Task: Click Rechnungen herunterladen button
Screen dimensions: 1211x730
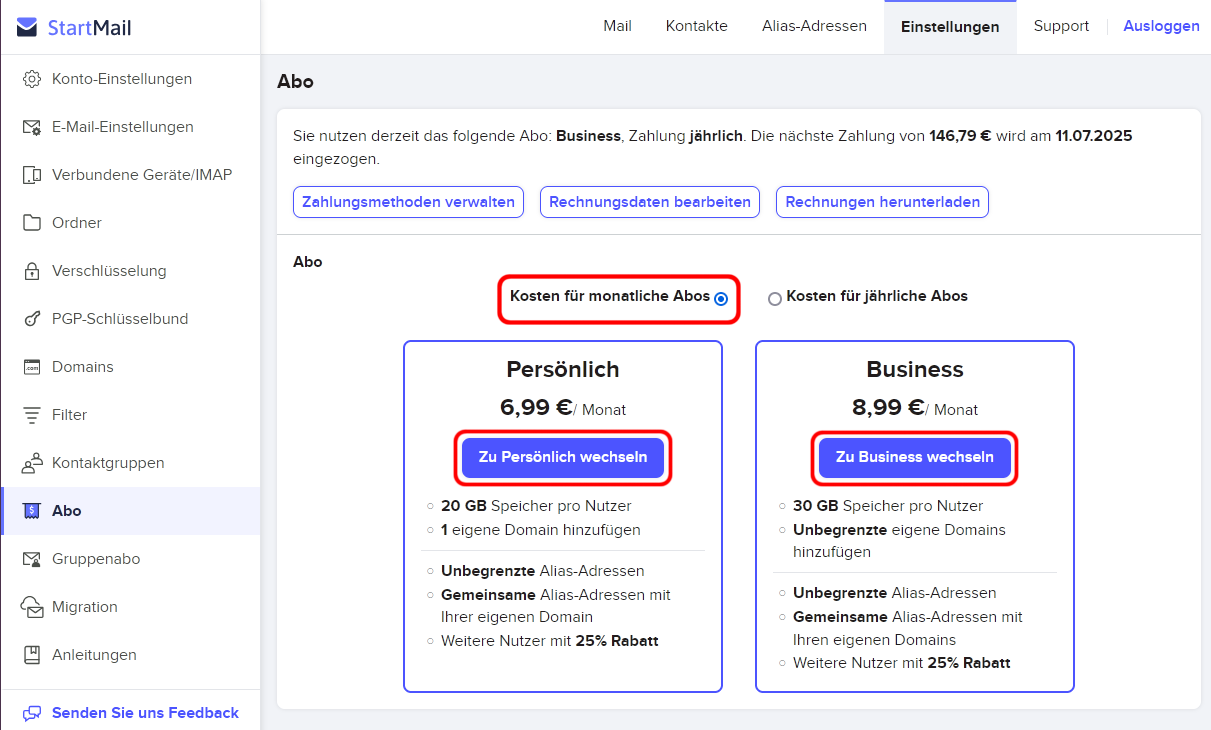Action: [x=883, y=202]
